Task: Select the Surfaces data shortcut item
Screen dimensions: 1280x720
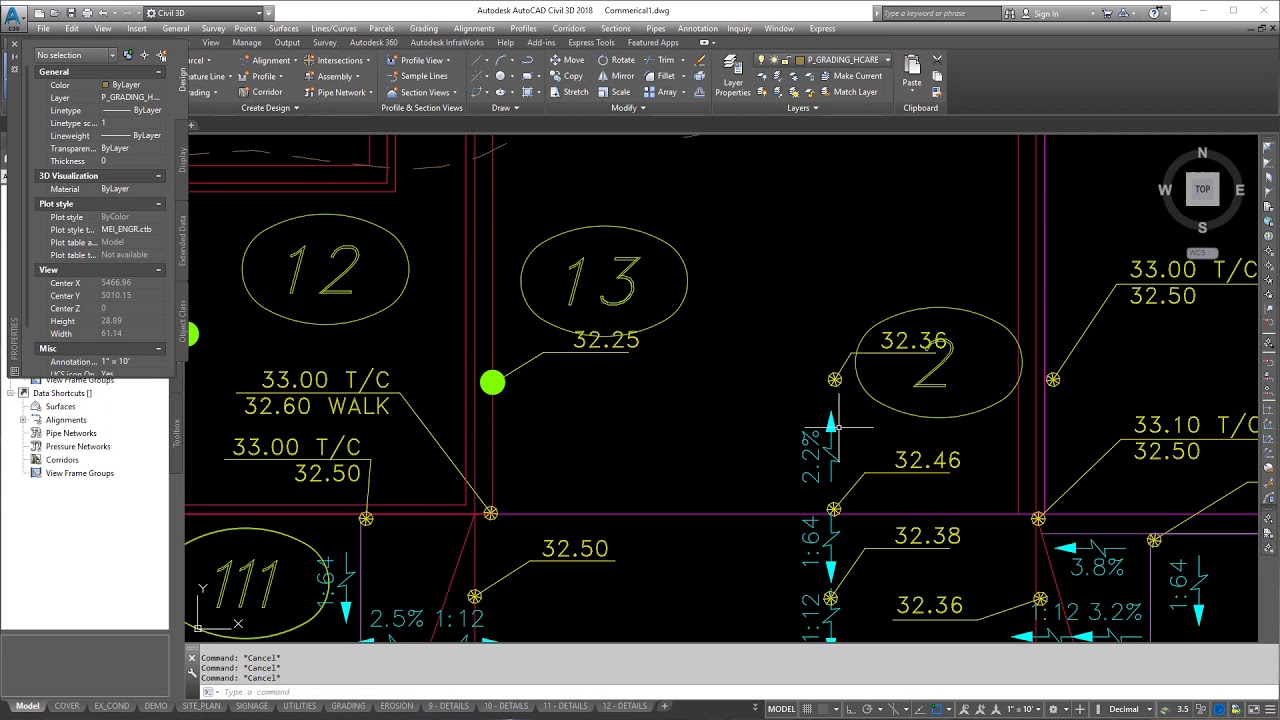Action: coord(60,406)
